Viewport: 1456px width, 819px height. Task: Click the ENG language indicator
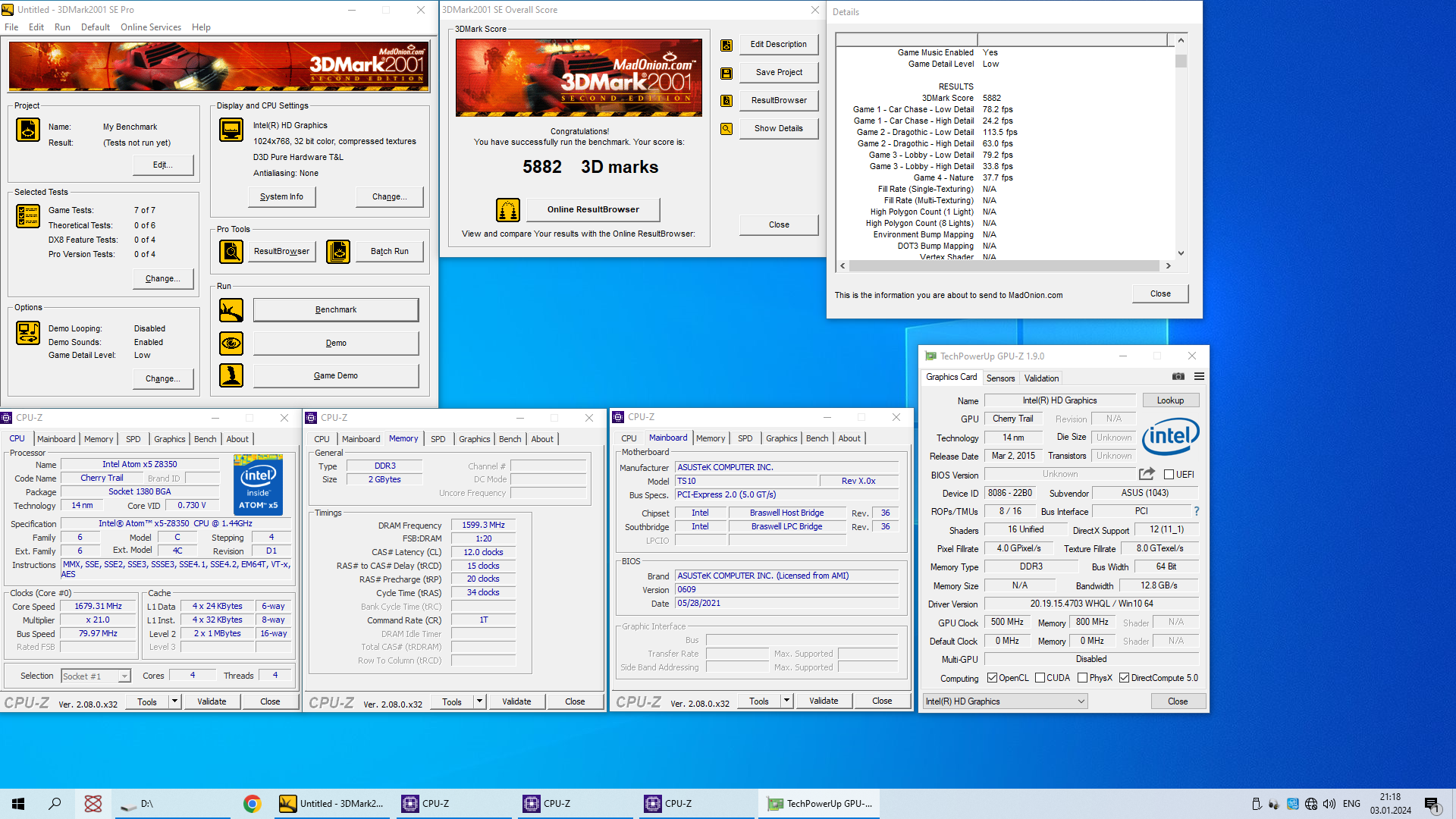(x=1351, y=804)
